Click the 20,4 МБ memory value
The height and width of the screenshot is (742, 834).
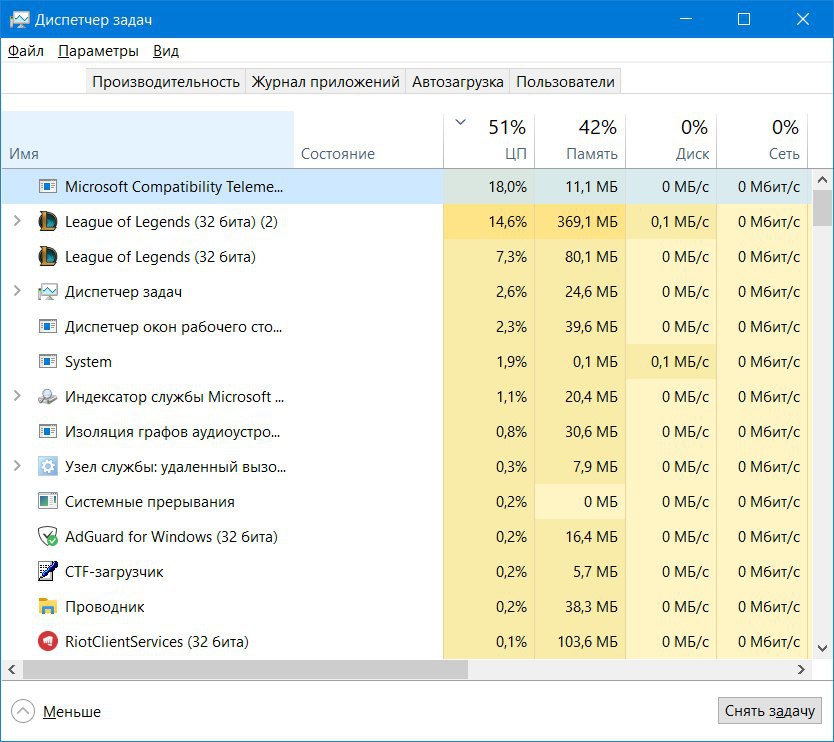click(x=591, y=397)
